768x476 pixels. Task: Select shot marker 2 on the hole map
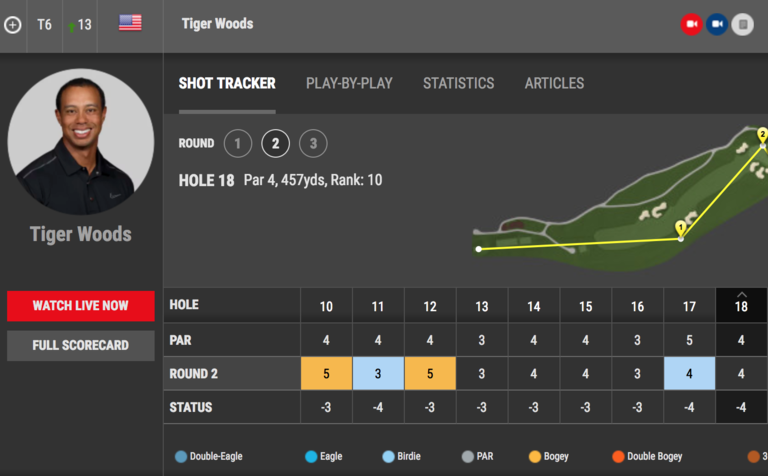click(x=762, y=135)
